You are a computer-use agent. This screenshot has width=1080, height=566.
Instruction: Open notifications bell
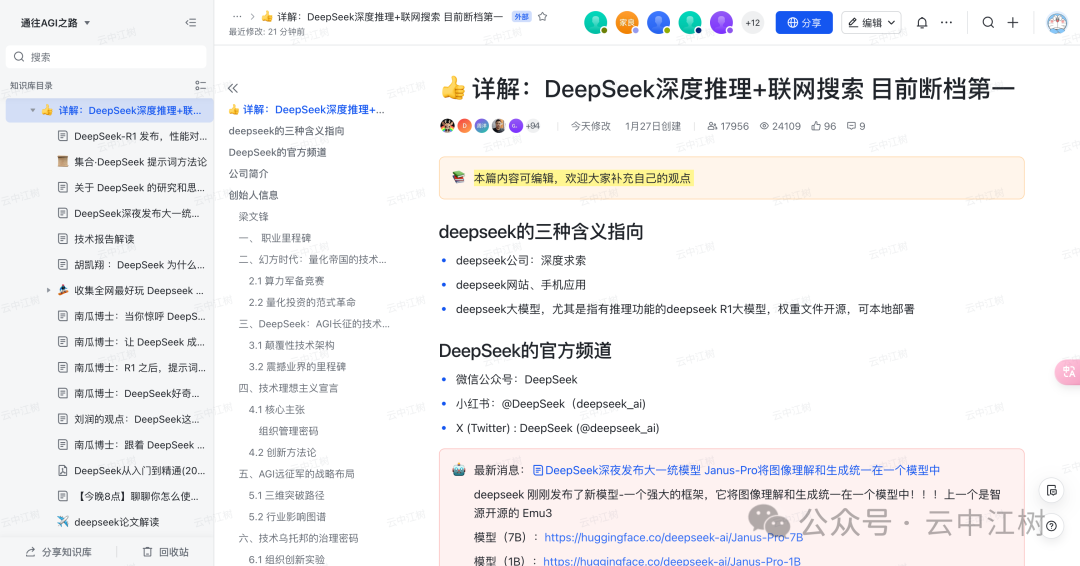[x=922, y=23]
